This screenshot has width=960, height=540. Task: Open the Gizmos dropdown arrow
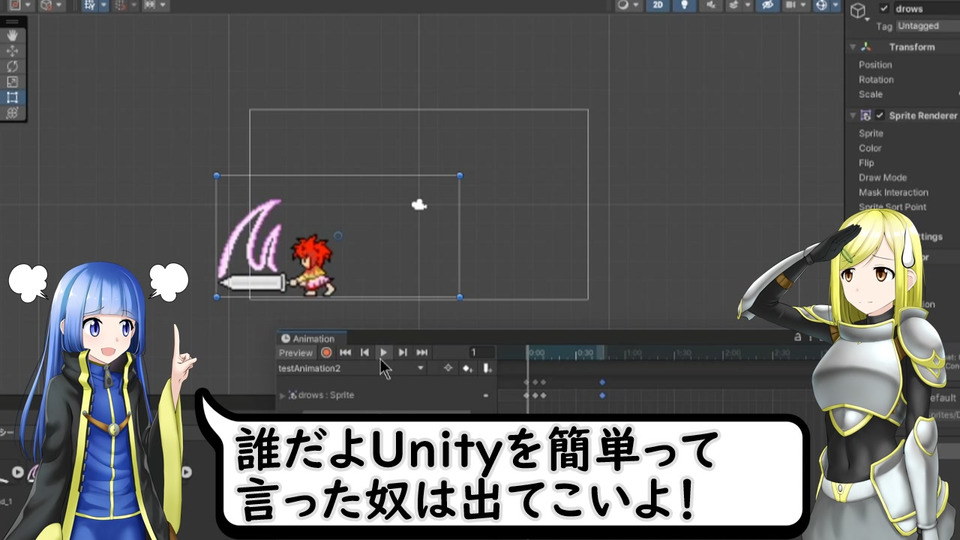(835, 5)
